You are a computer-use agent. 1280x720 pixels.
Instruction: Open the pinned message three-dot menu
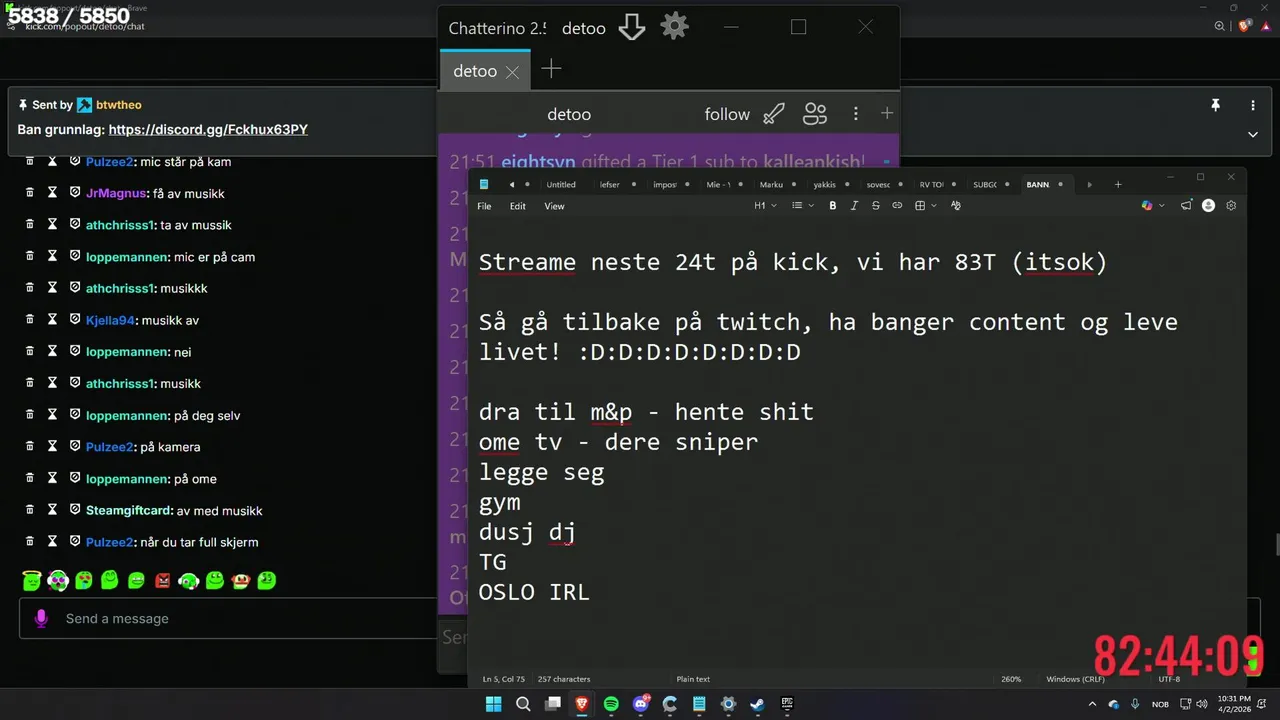point(1253,105)
